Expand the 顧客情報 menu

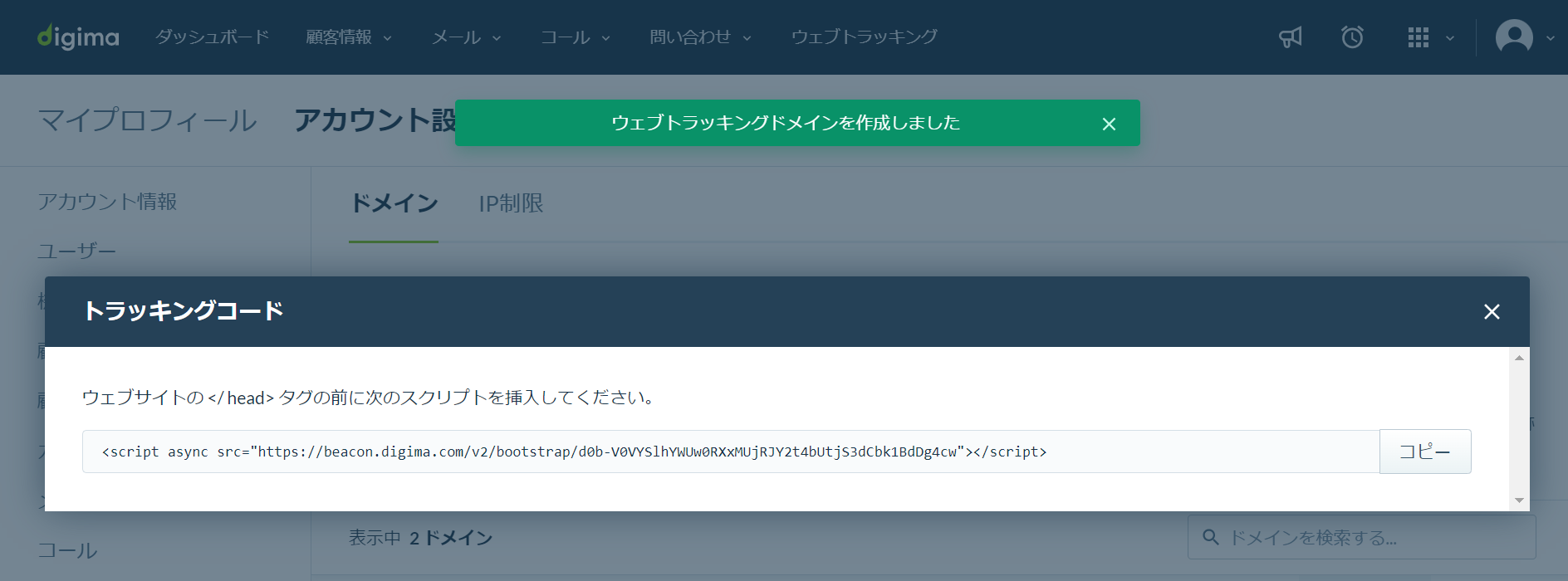[x=349, y=37]
